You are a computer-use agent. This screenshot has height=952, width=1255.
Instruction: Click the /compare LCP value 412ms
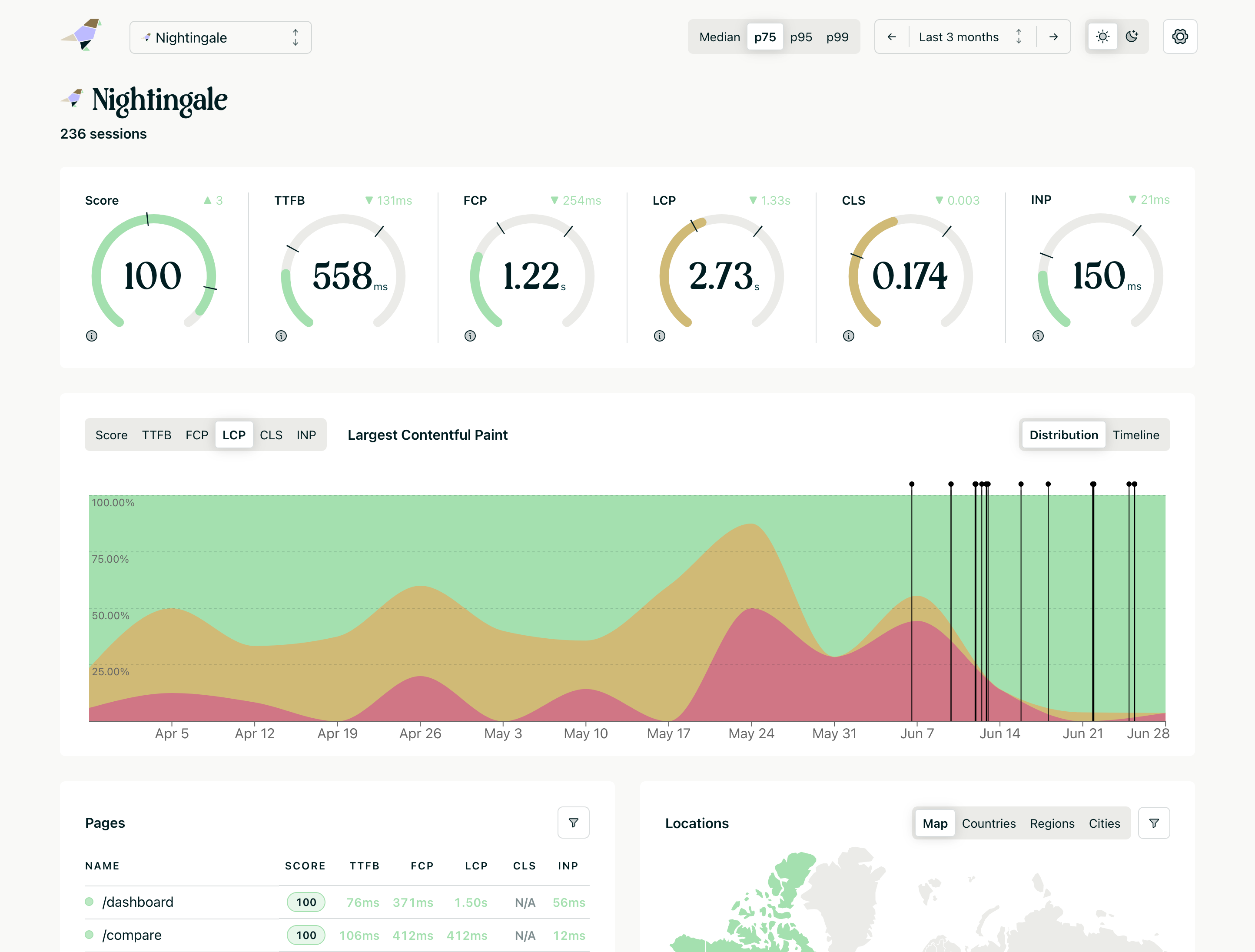click(x=467, y=935)
